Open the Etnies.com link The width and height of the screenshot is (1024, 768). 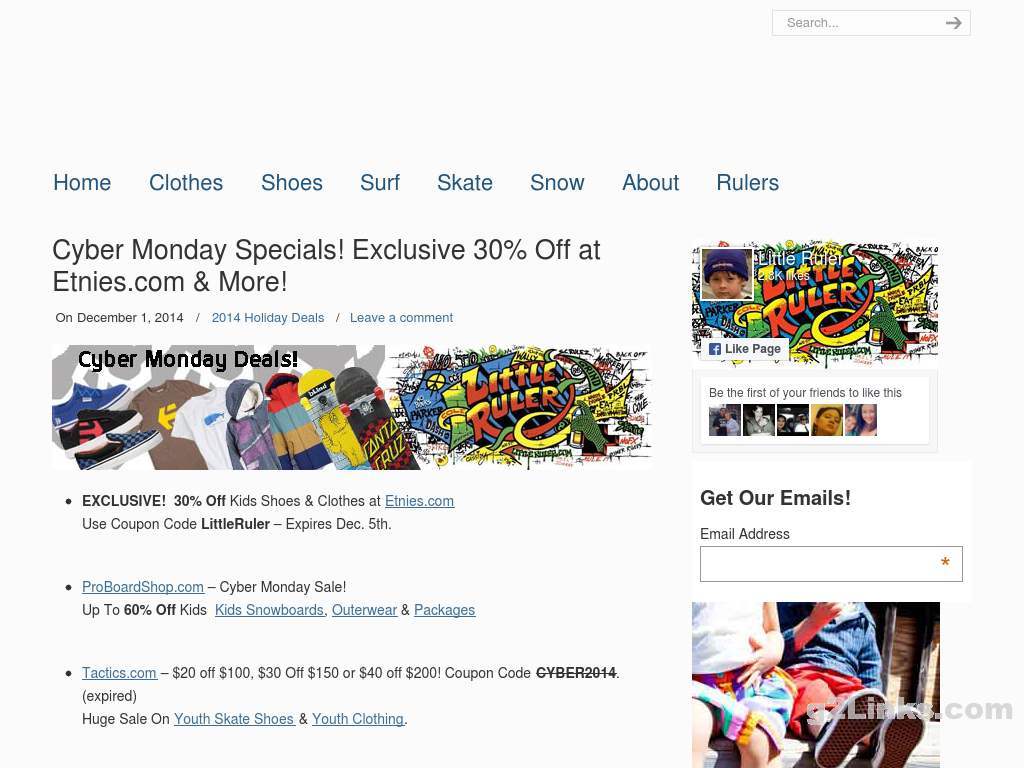click(x=419, y=501)
